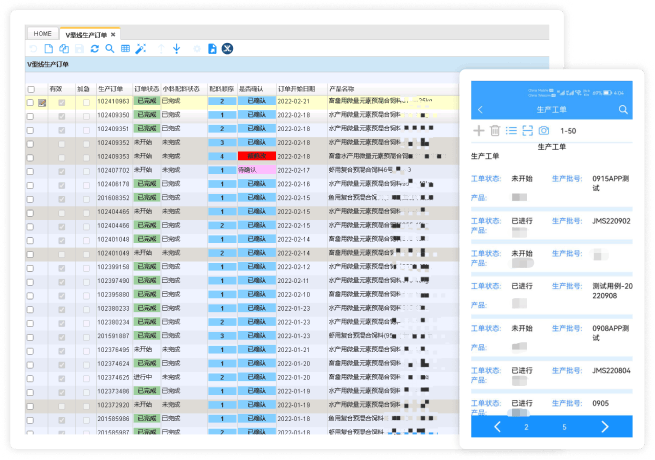Open search with the magnifier toolbar icon
Viewport: 655px width, 460px height.
[x=110, y=48]
